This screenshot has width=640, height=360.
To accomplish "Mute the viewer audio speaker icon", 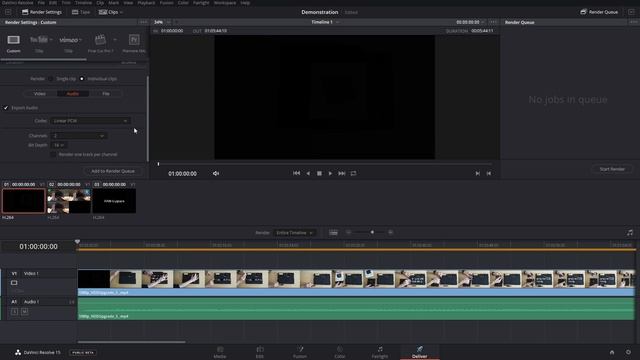I will (x=216, y=173).
